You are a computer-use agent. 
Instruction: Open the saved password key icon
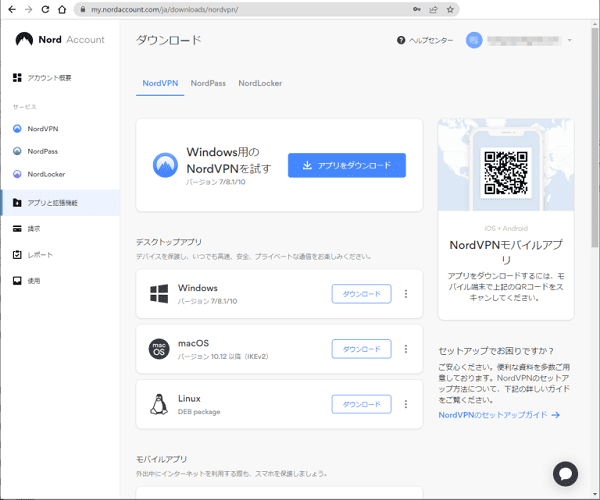click(417, 10)
